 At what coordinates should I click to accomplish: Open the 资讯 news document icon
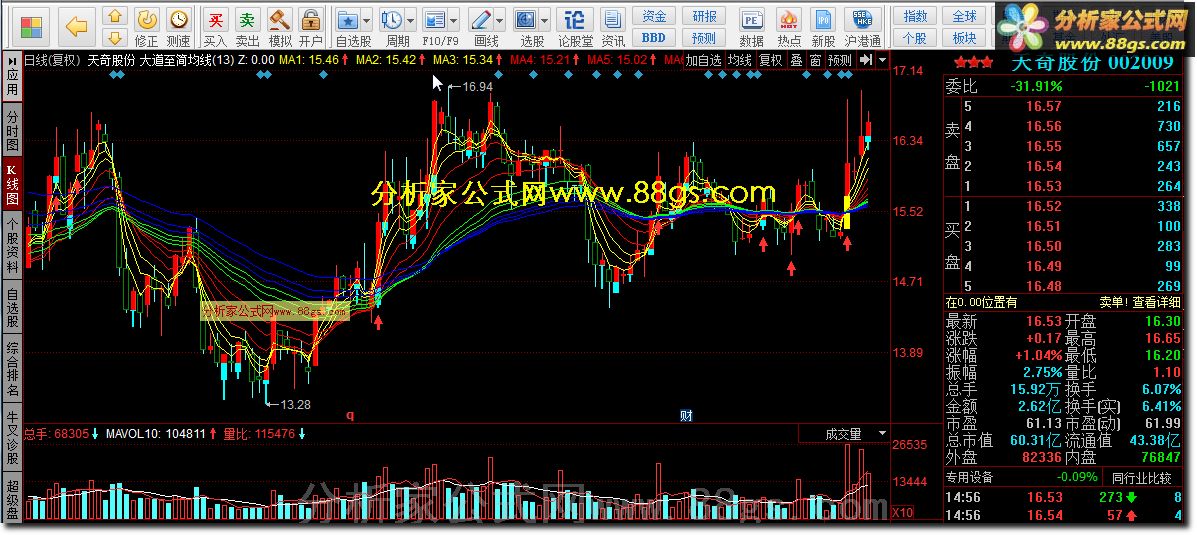[x=612, y=19]
